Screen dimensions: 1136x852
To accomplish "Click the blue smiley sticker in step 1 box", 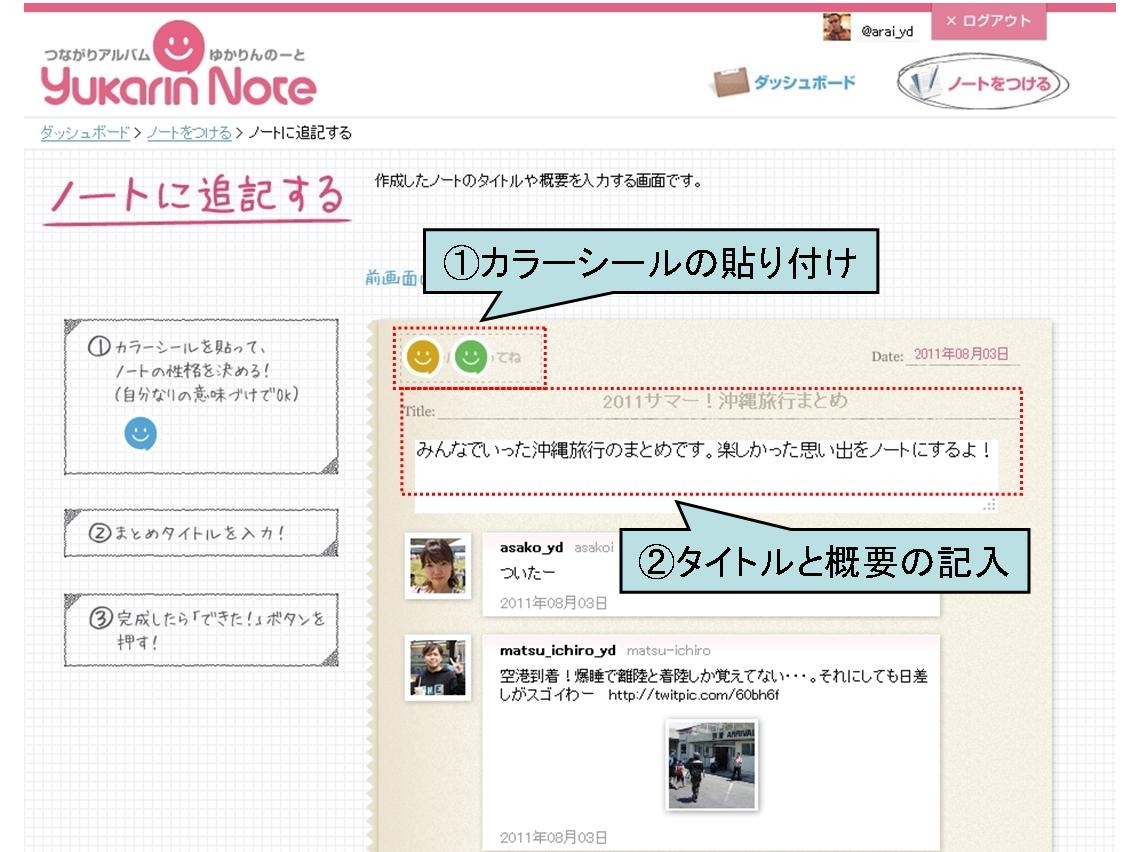I will tap(141, 433).
